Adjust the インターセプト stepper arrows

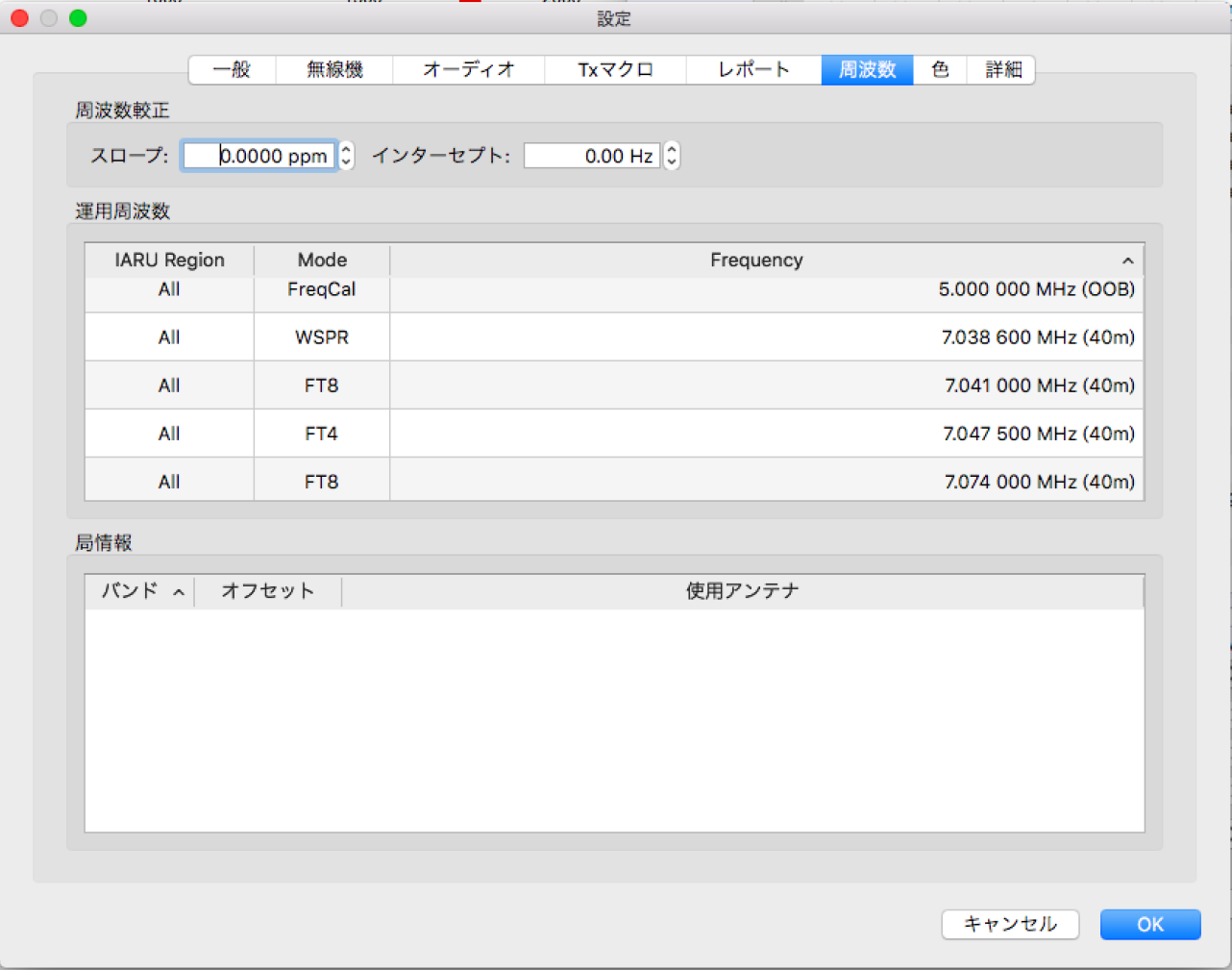pos(672,156)
